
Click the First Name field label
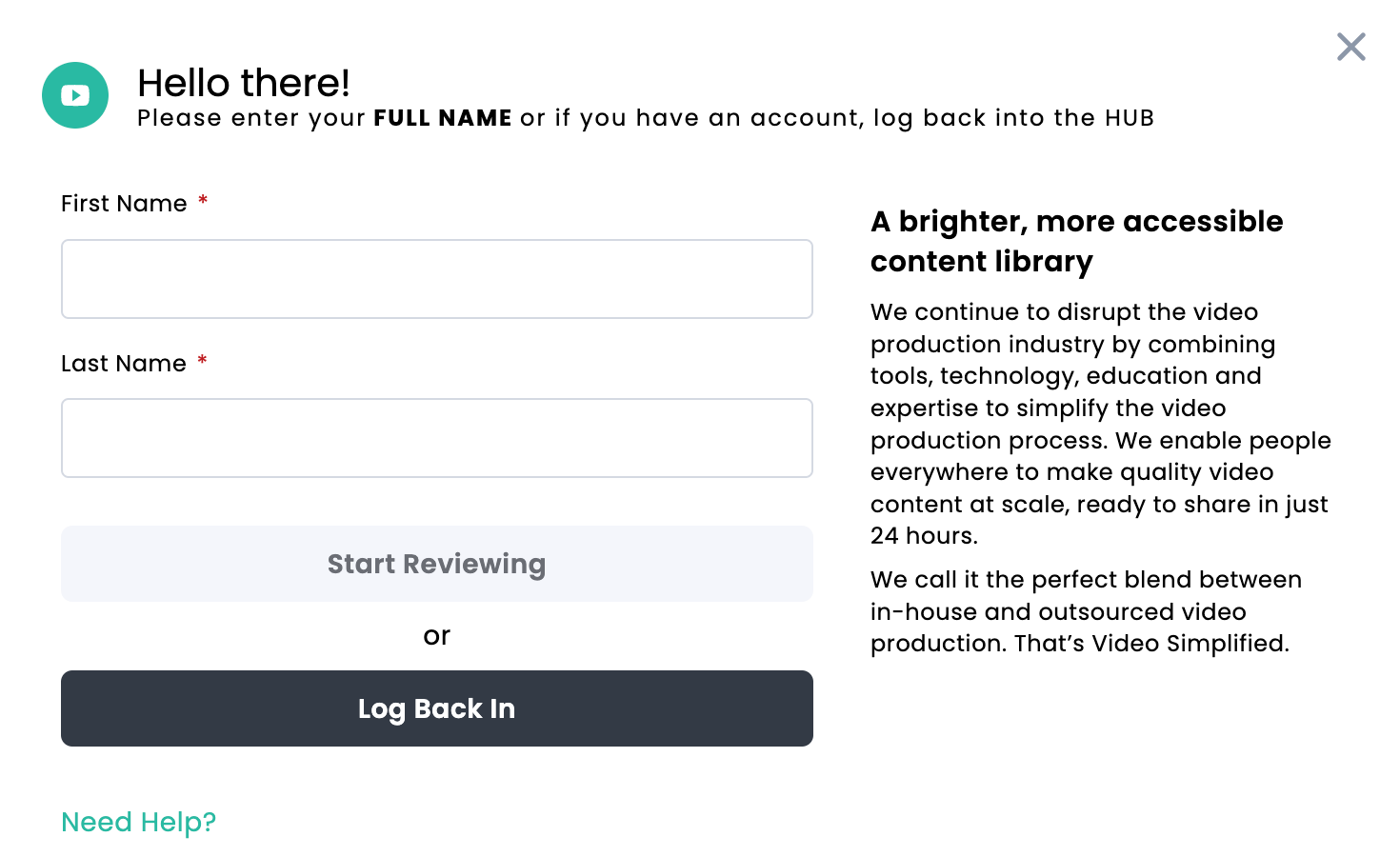(x=124, y=204)
